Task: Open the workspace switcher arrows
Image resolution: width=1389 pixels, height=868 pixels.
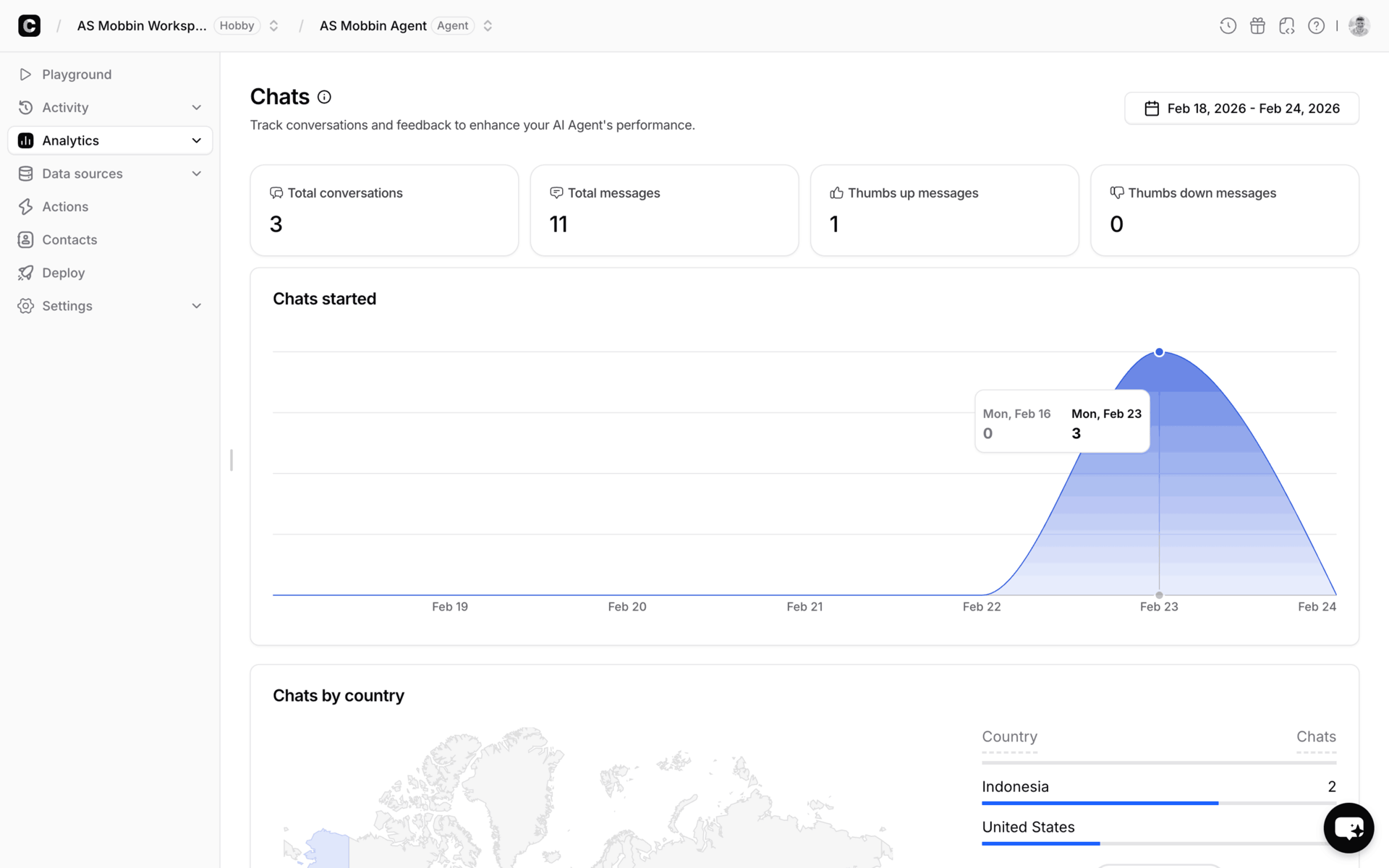Action: (273, 26)
